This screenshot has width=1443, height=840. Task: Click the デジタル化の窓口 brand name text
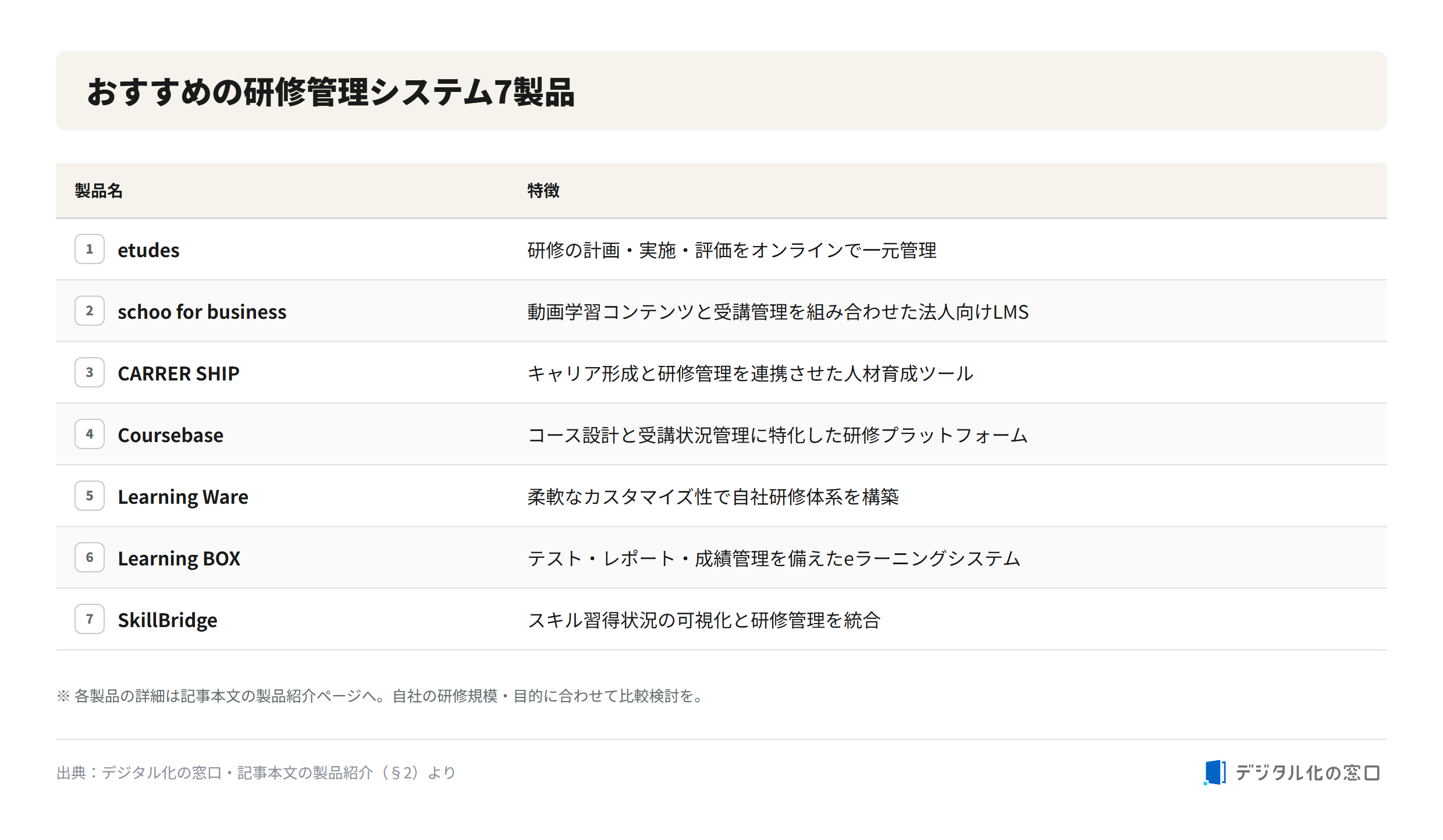pos(1307,773)
